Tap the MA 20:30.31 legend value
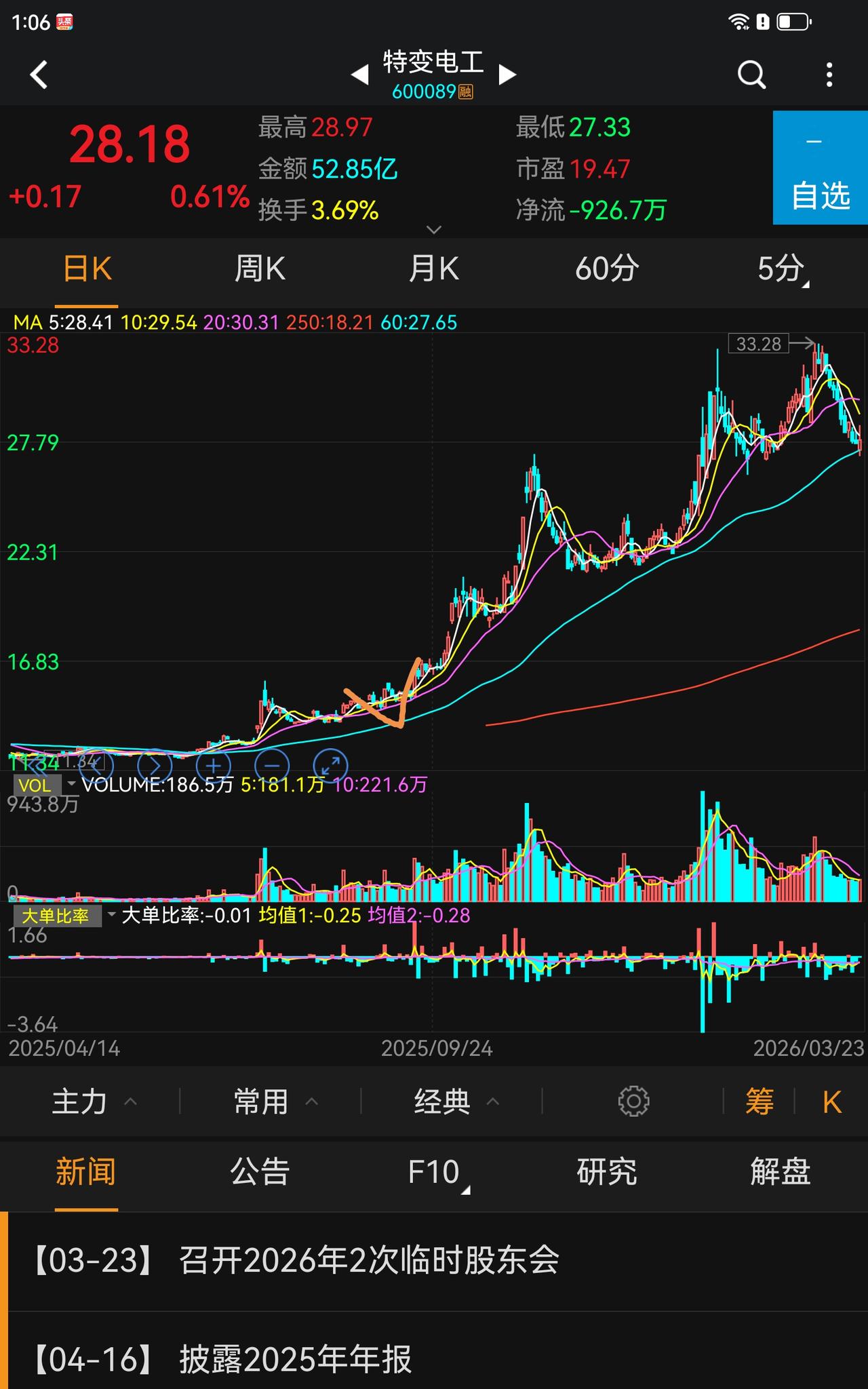This screenshot has height=1389, width=868. tap(241, 323)
